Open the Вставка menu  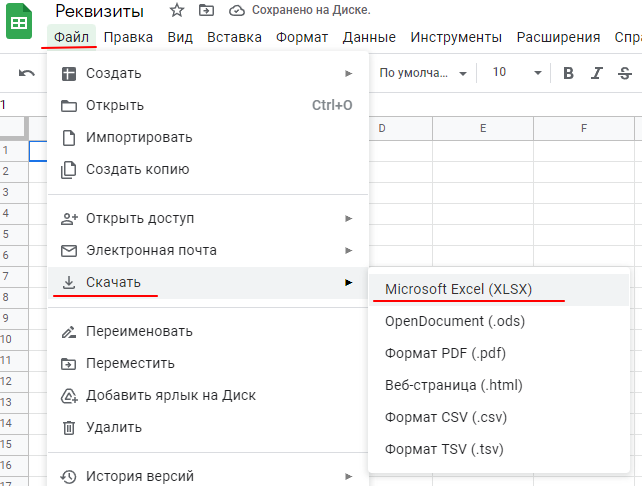click(234, 37)
